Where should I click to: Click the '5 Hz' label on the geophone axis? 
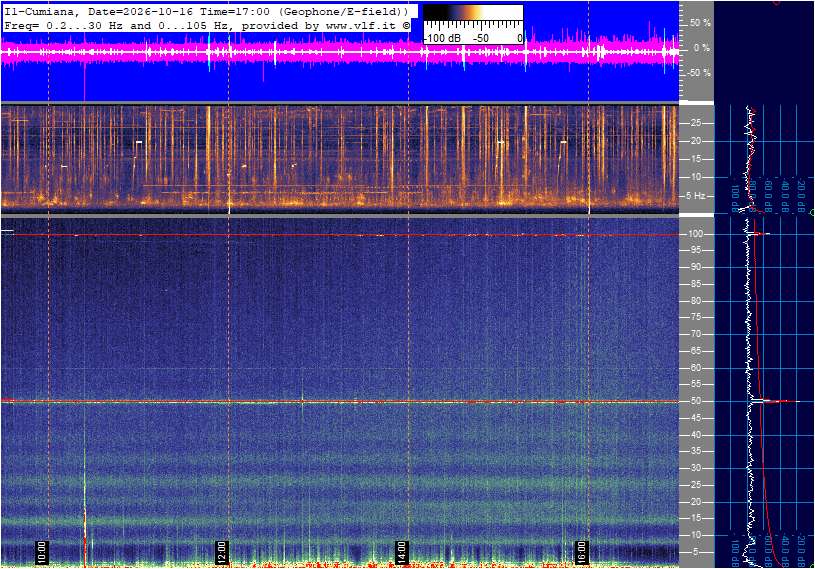[696, 196]
